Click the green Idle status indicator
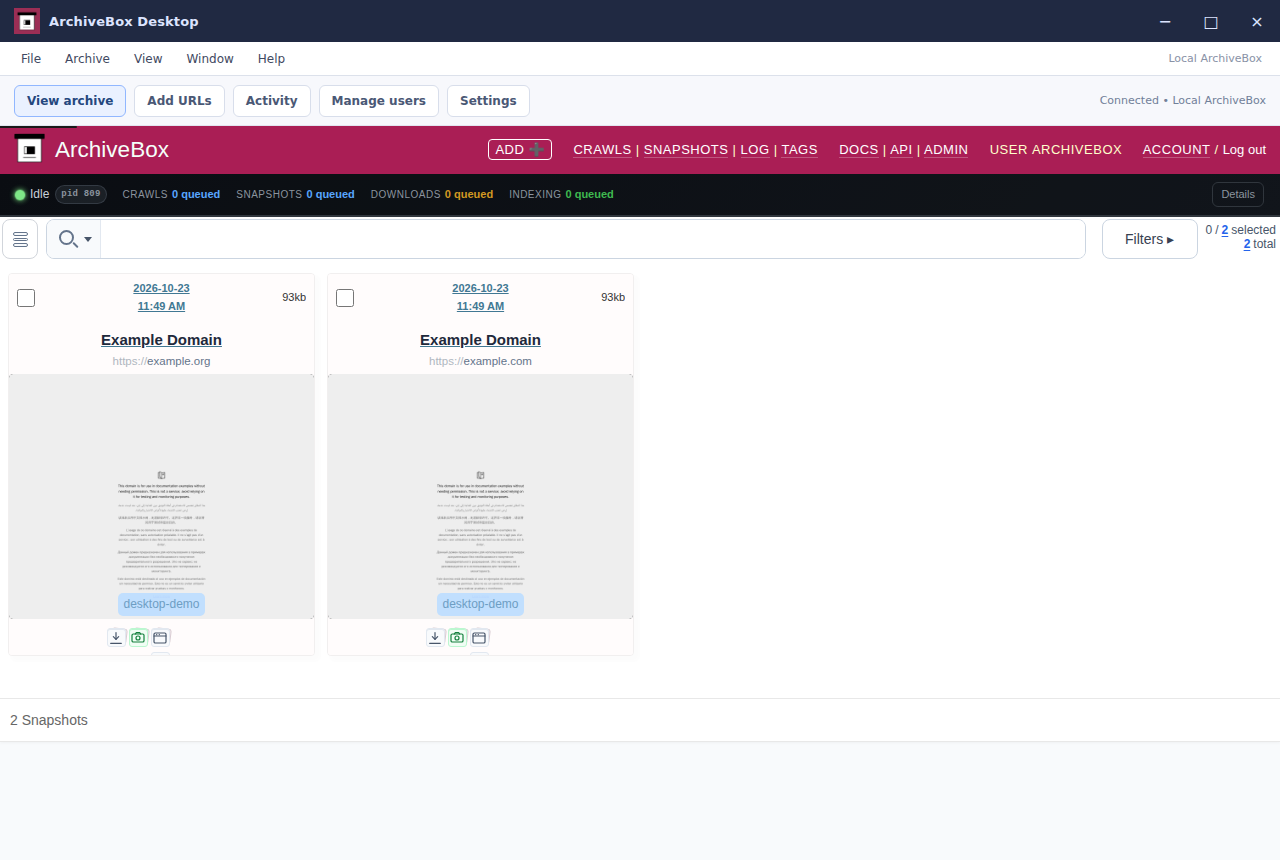 (20, 194)
